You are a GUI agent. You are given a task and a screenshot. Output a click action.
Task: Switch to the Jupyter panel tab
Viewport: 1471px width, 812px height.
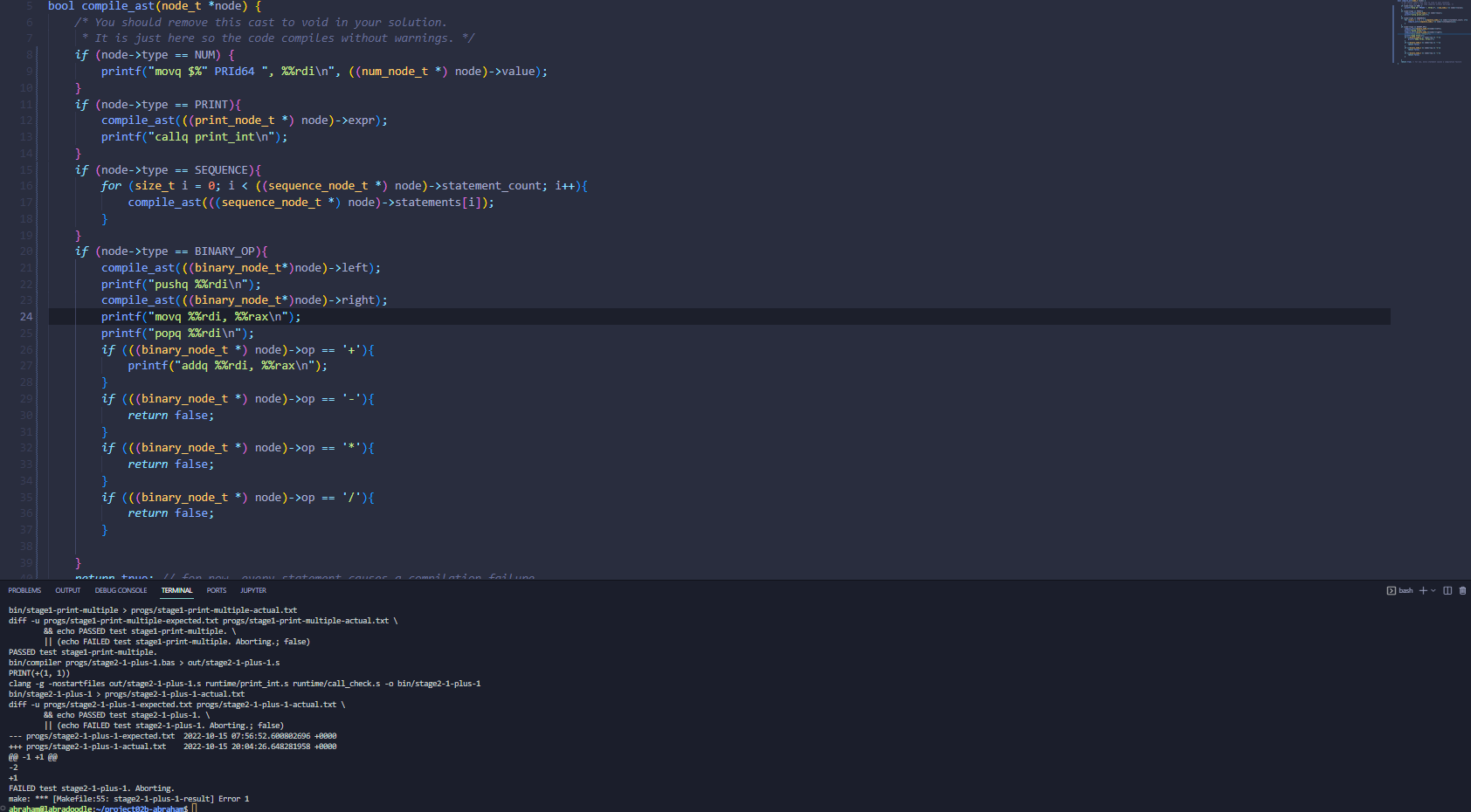coord(253,591)
